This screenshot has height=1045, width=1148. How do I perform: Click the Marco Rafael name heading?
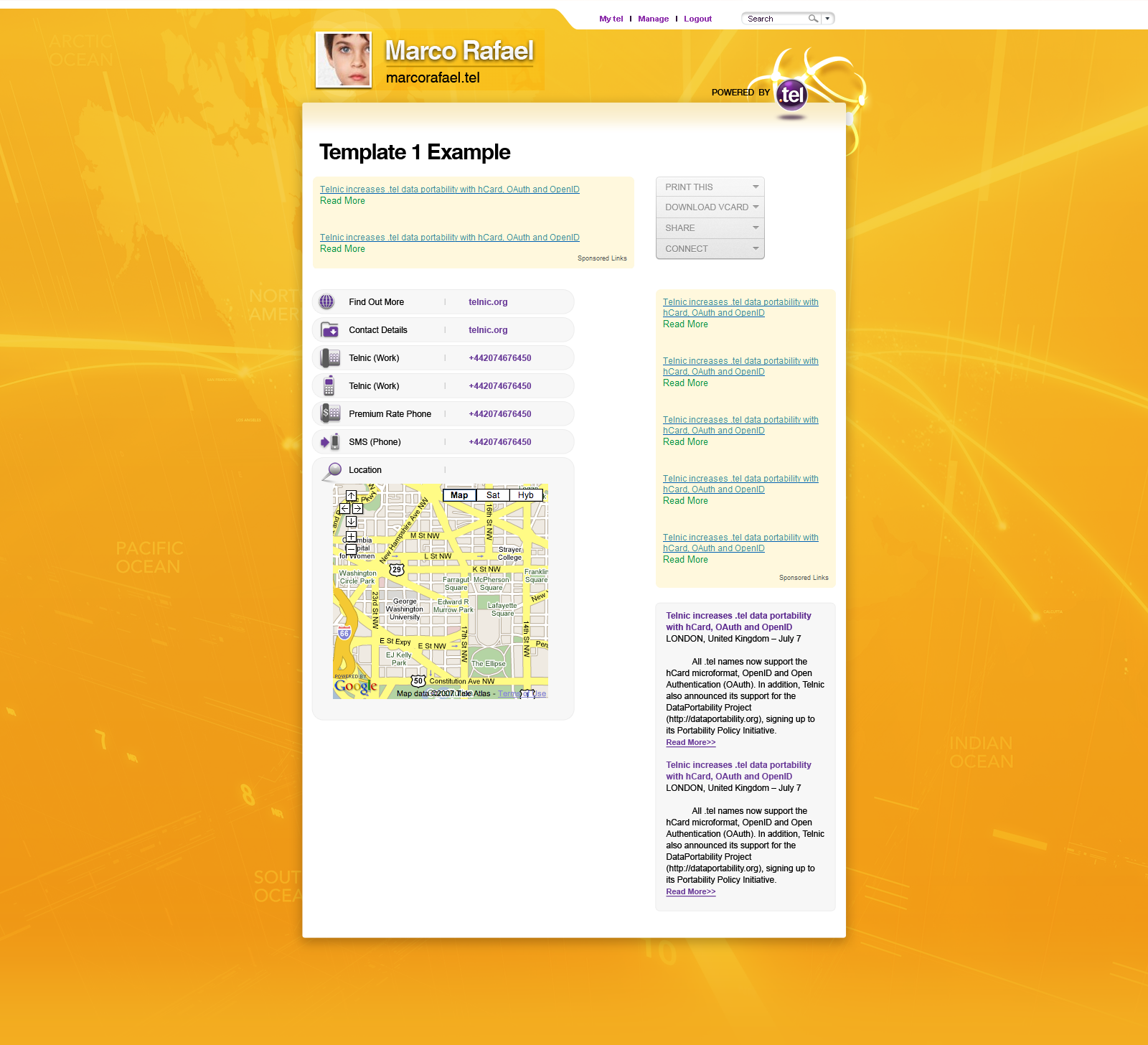(x=459, y=51)
